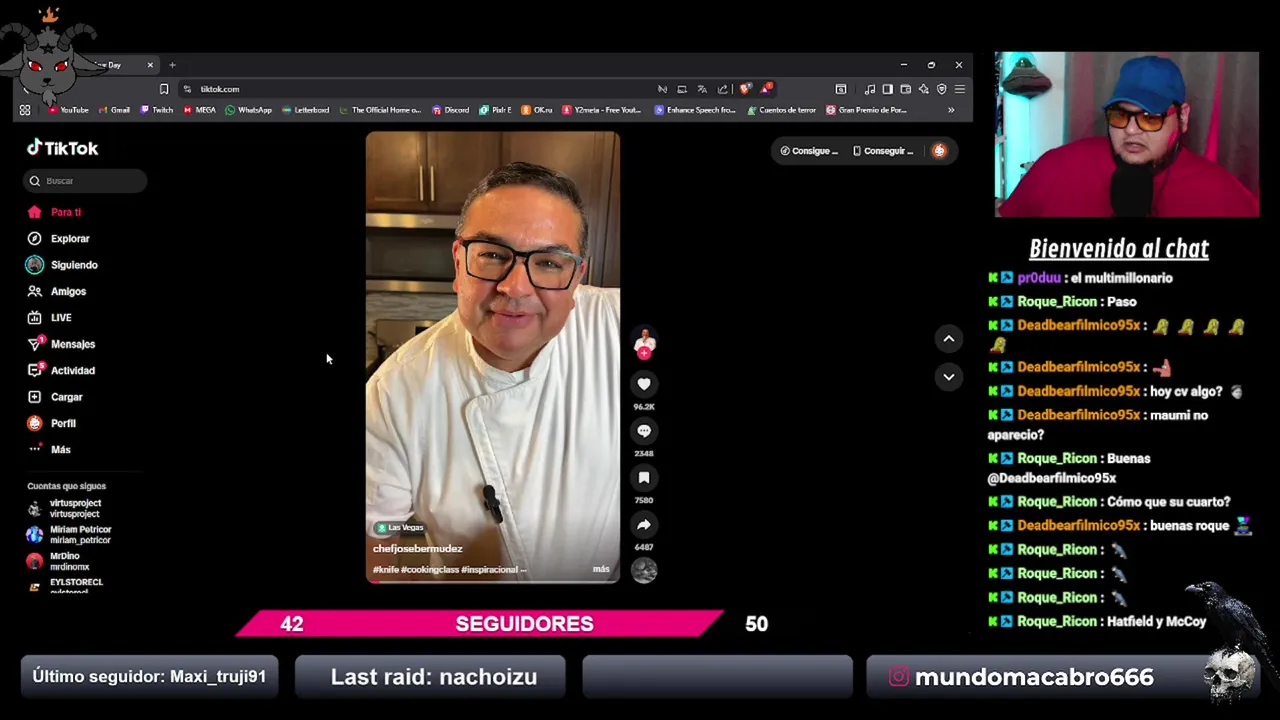Go to next video arrow
1280x720 pixels.
pyautogui.click(x=949, y=377)
